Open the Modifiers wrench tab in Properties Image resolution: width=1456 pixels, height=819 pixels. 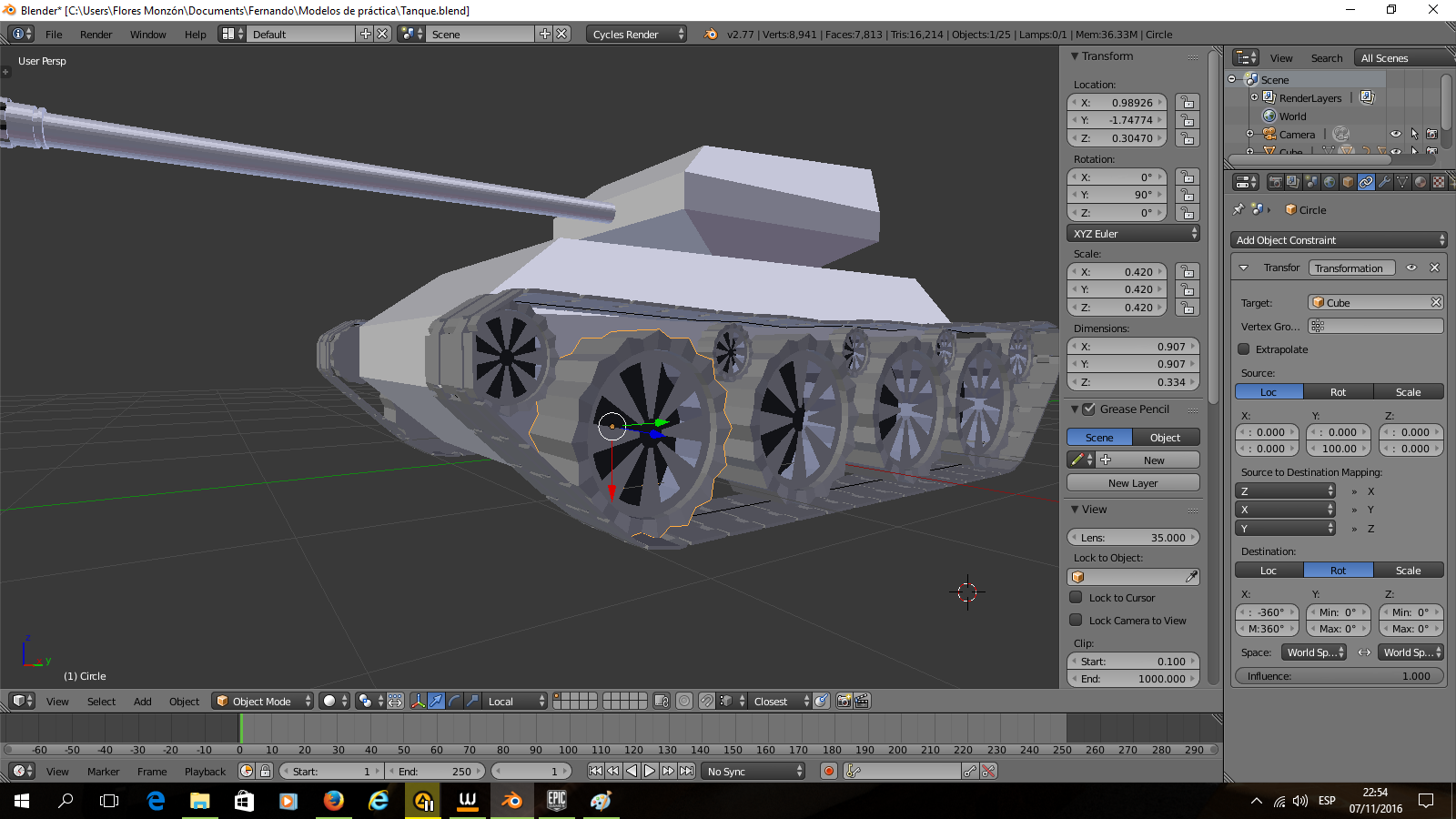[1384, 182]
